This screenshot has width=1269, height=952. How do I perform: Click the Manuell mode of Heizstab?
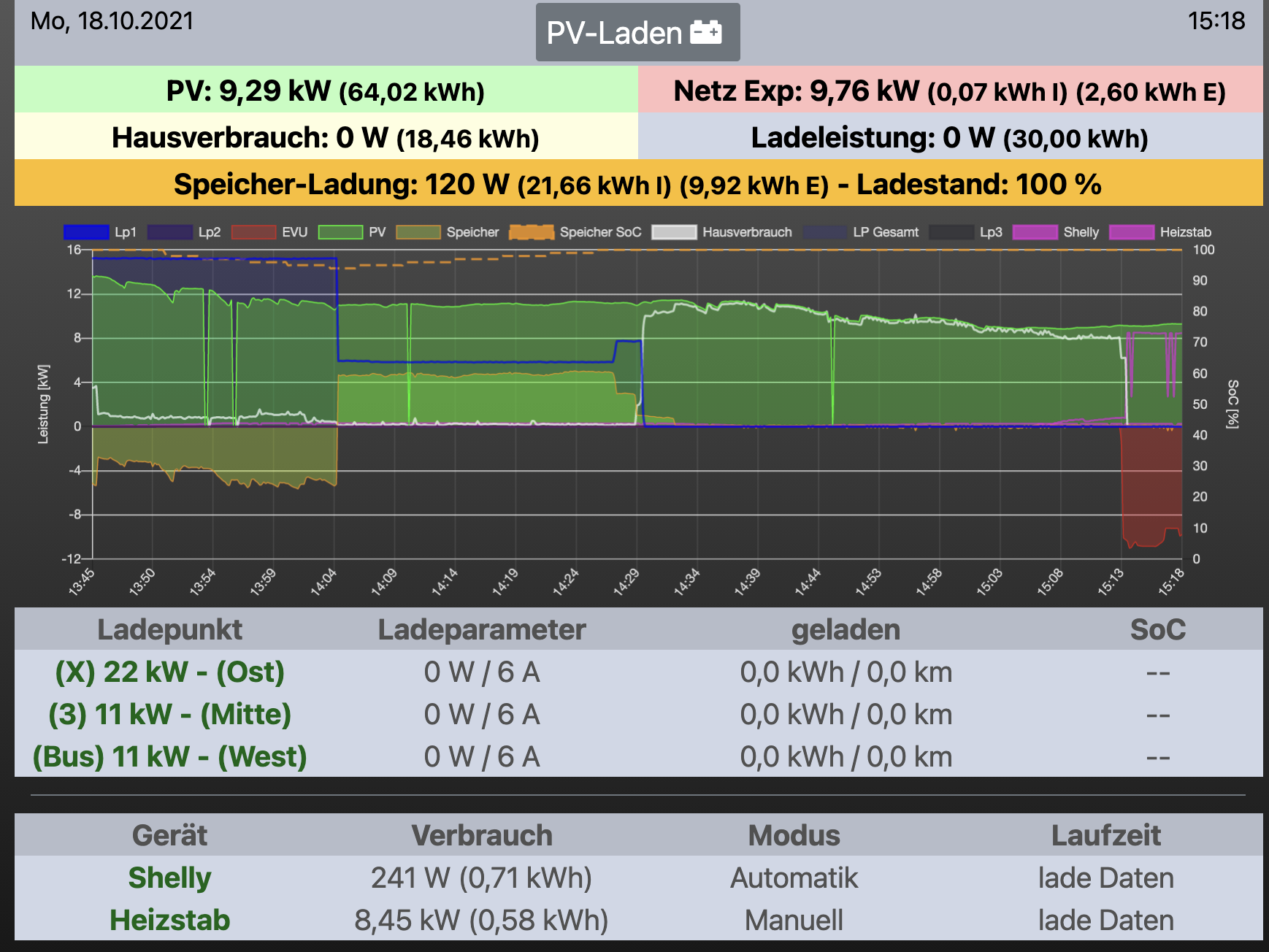pos(794,921)
